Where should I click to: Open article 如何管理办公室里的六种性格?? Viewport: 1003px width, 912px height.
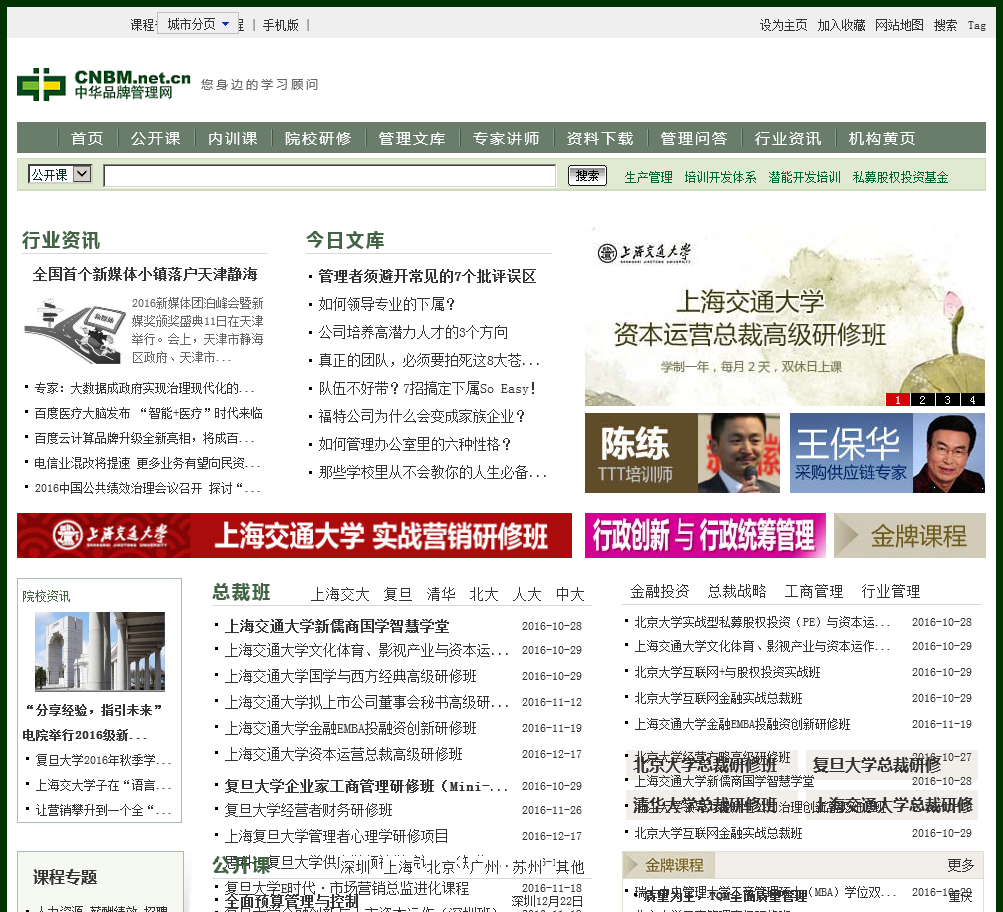[415, 444]
